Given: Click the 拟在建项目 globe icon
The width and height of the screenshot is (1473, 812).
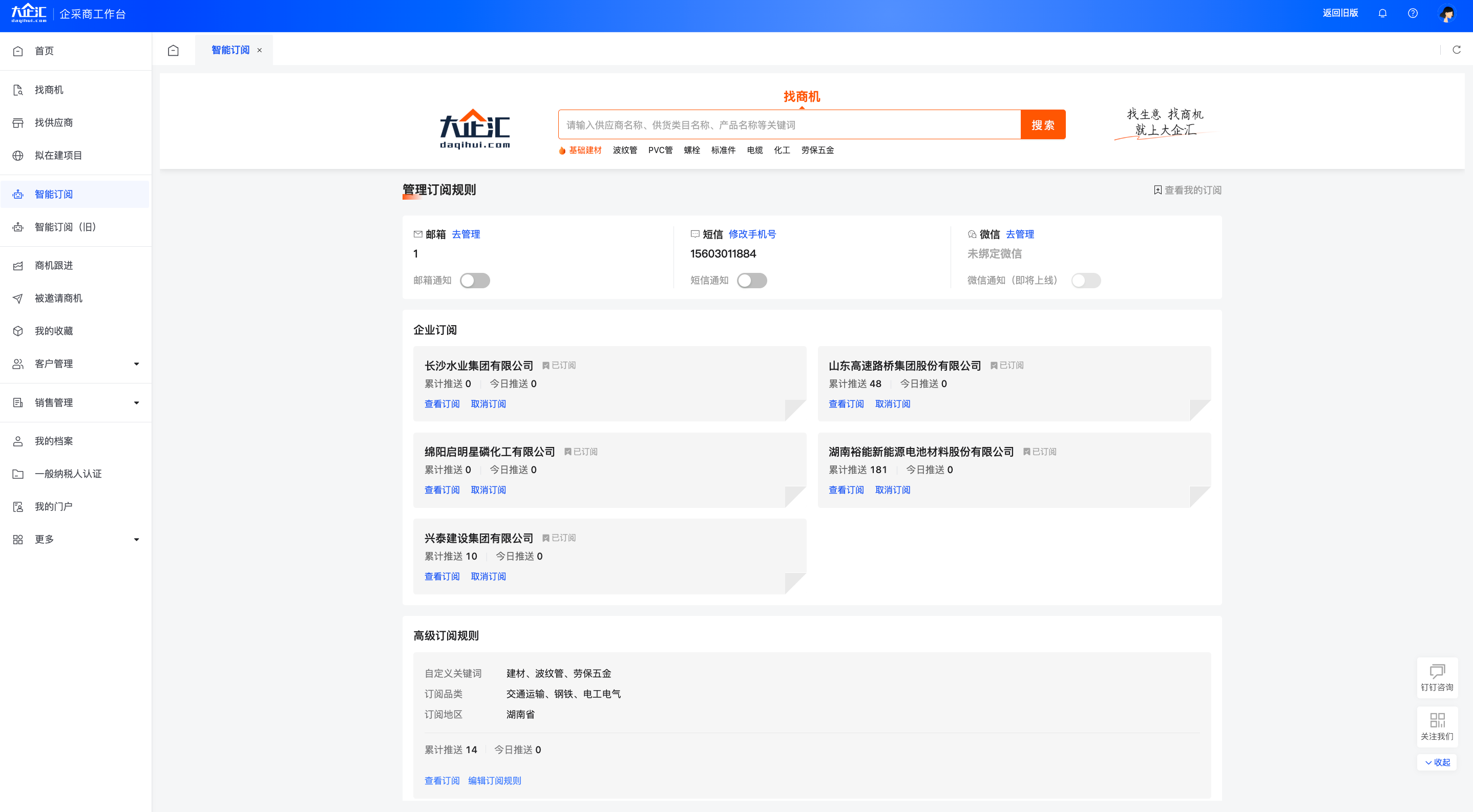Looking at the screenshot, I should (18, 156).
